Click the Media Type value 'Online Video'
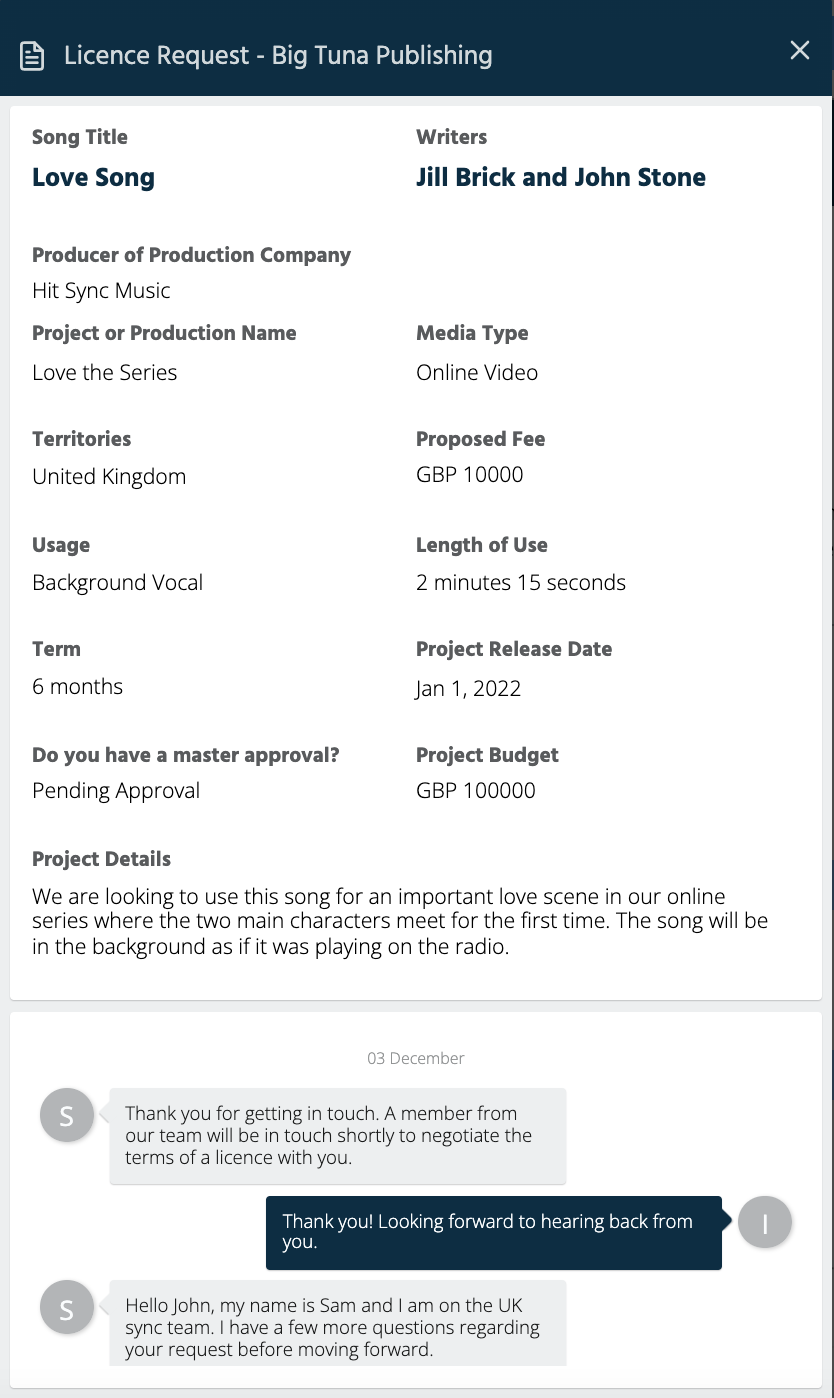This screenshot has width=834, height=1398. point(476,372)
